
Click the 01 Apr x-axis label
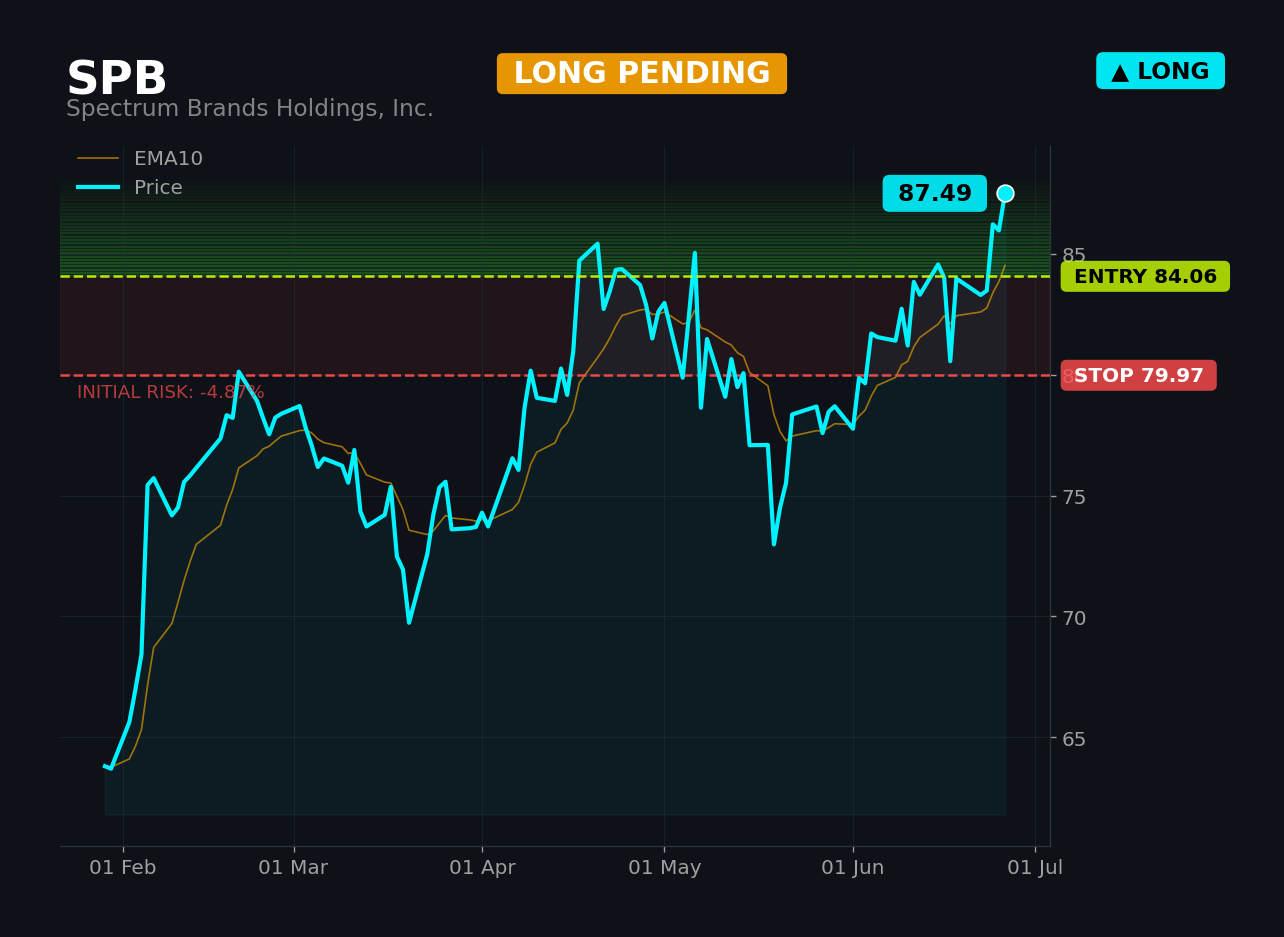coord(482,868)
